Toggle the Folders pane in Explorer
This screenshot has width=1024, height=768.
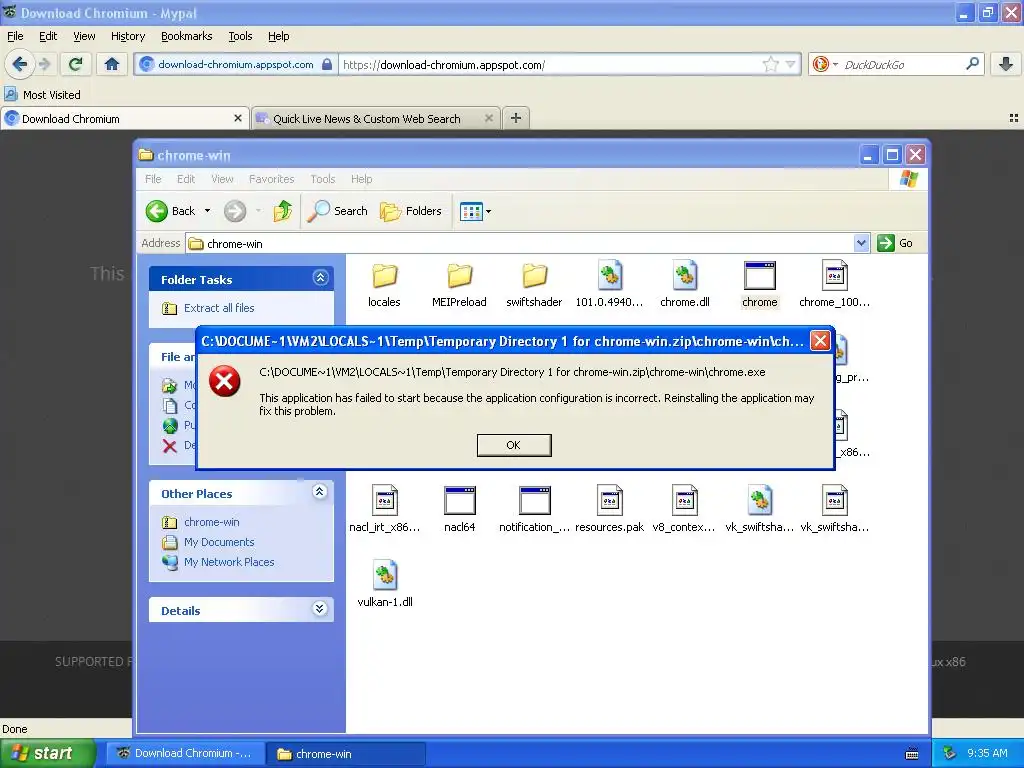click(411, 211)
